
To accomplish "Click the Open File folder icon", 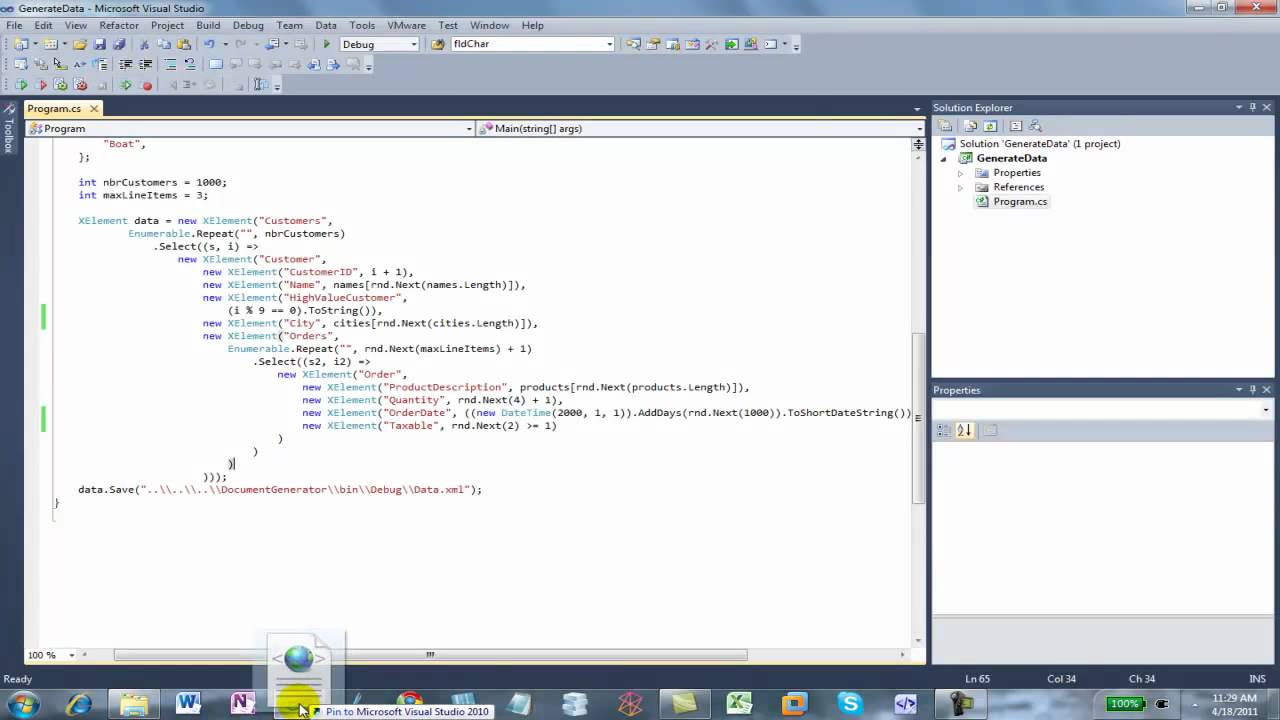I will pos(80,44).
